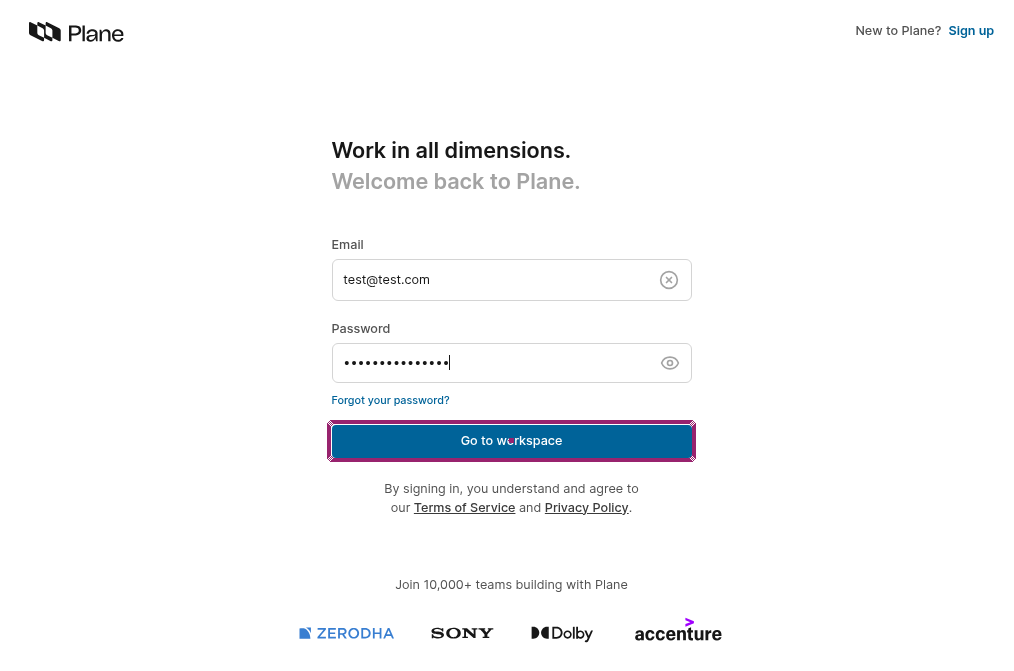The width and height of the screenshot is (1014, 671).
Task: Click the Dolby logo
Action: click(x=562, y=633)
